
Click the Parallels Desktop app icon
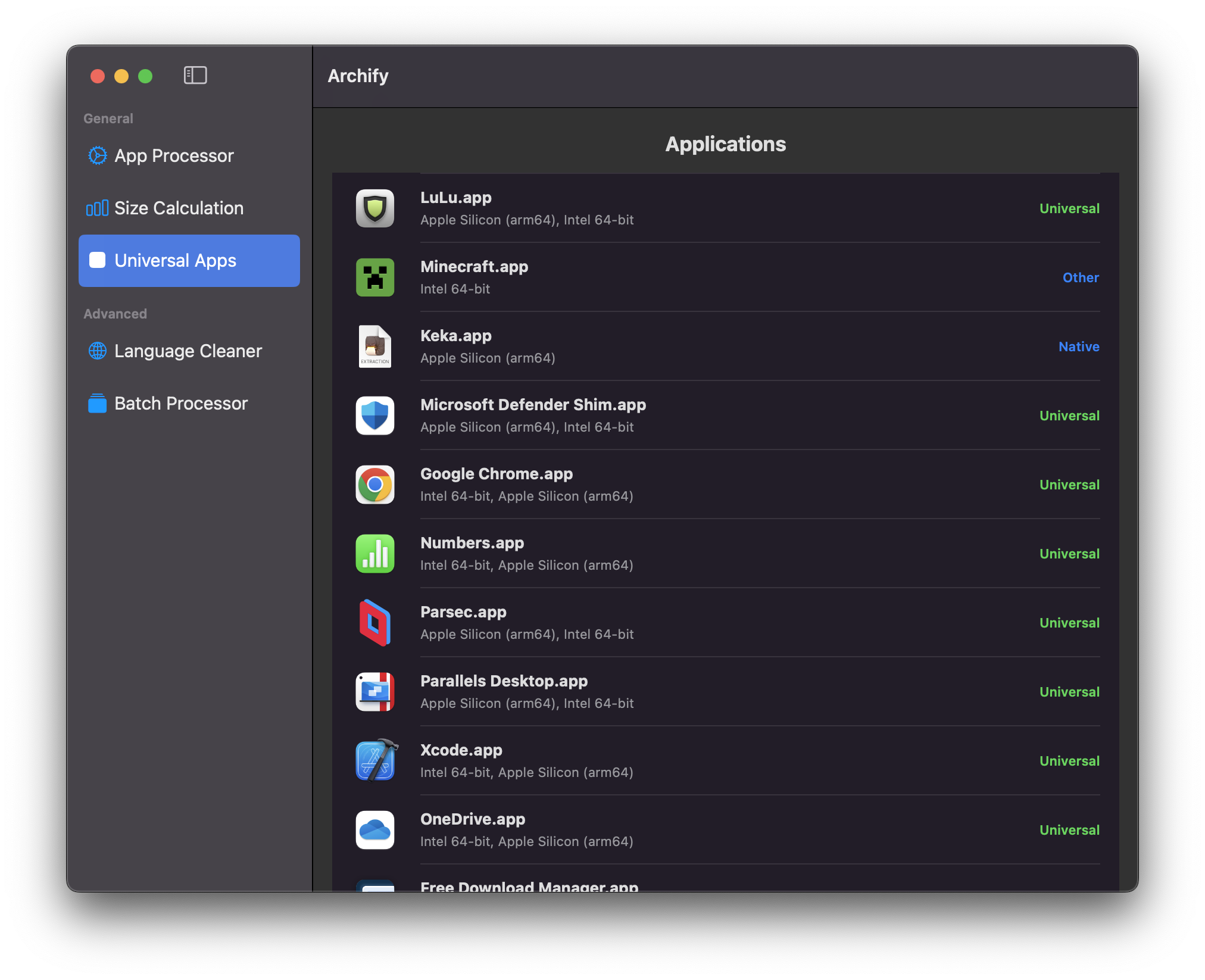pyautogui.click(x=375, y=692)
